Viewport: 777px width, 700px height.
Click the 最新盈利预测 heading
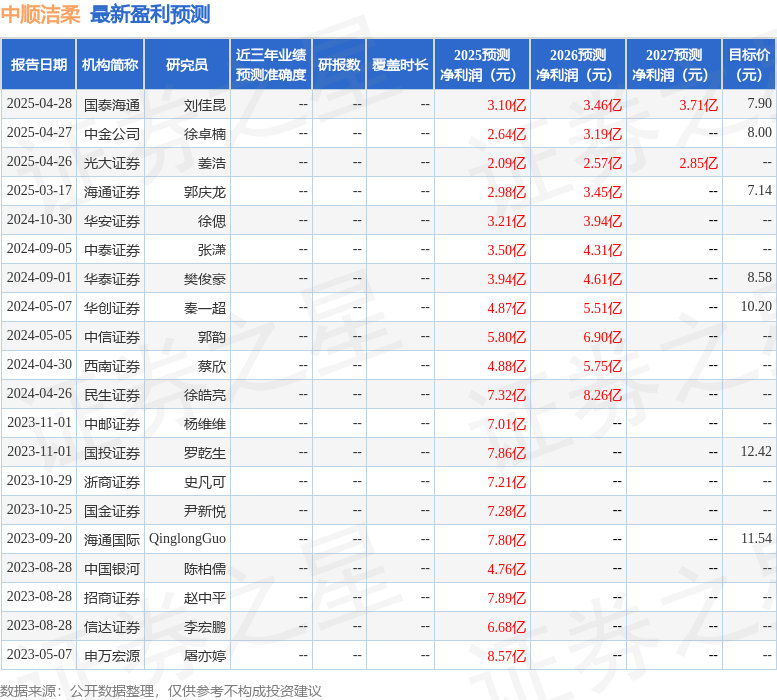click(x=151, y=14)
